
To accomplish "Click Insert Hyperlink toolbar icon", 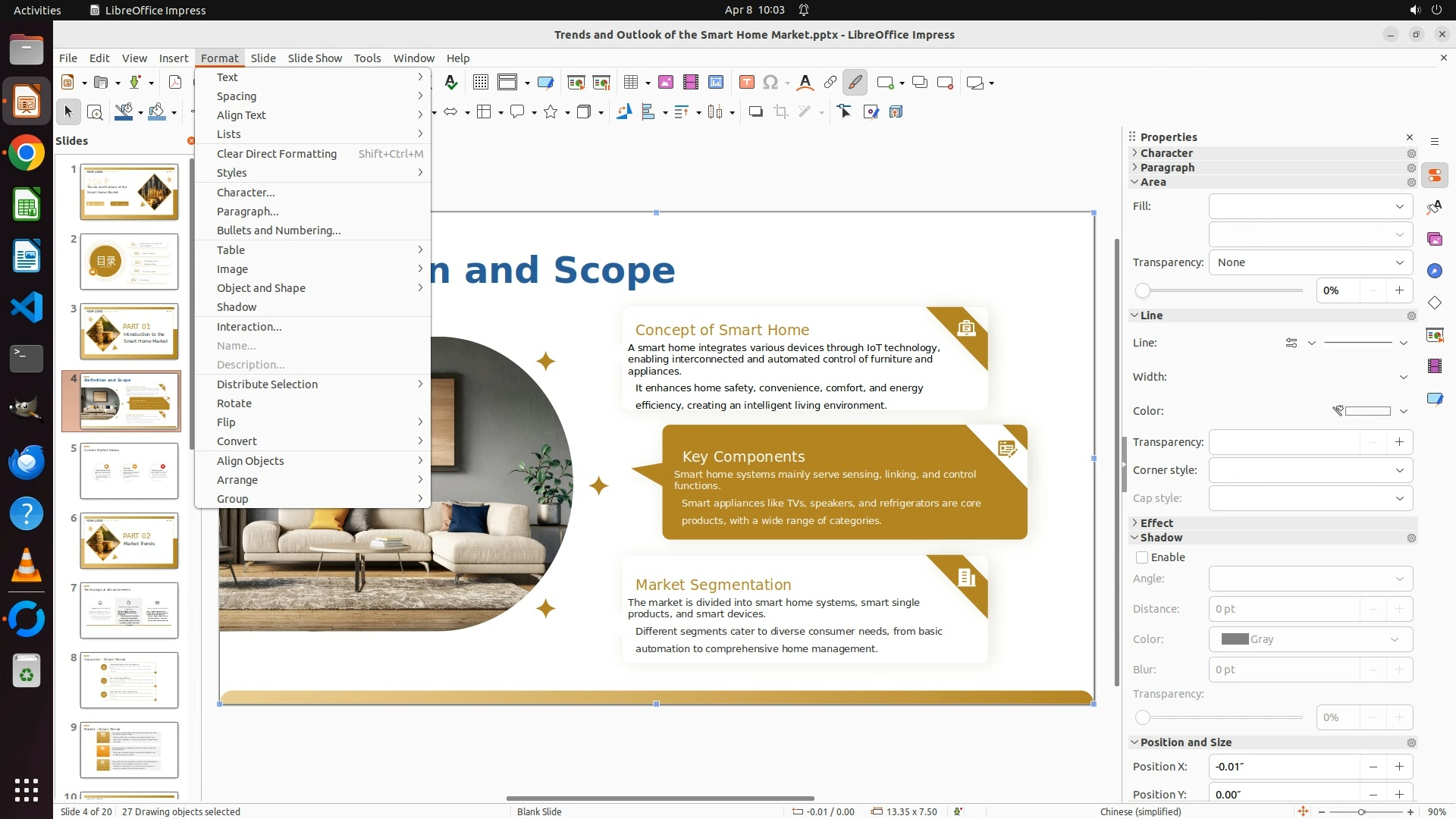I will 830,83.
